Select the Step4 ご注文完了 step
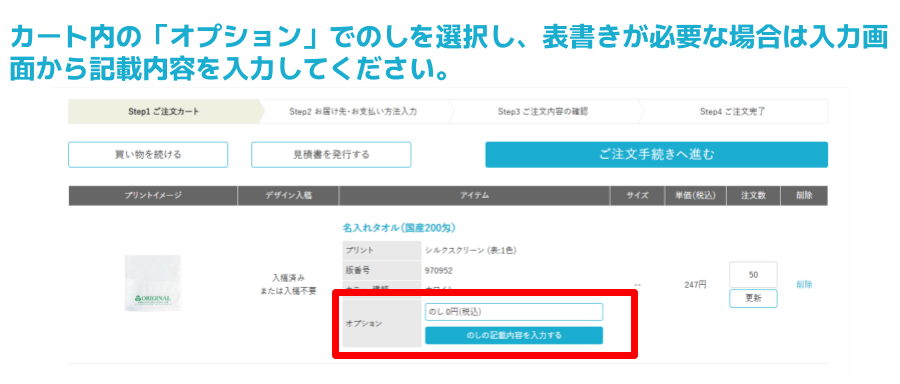This screenshot has width=900, height=384. [x=733, y=112]
